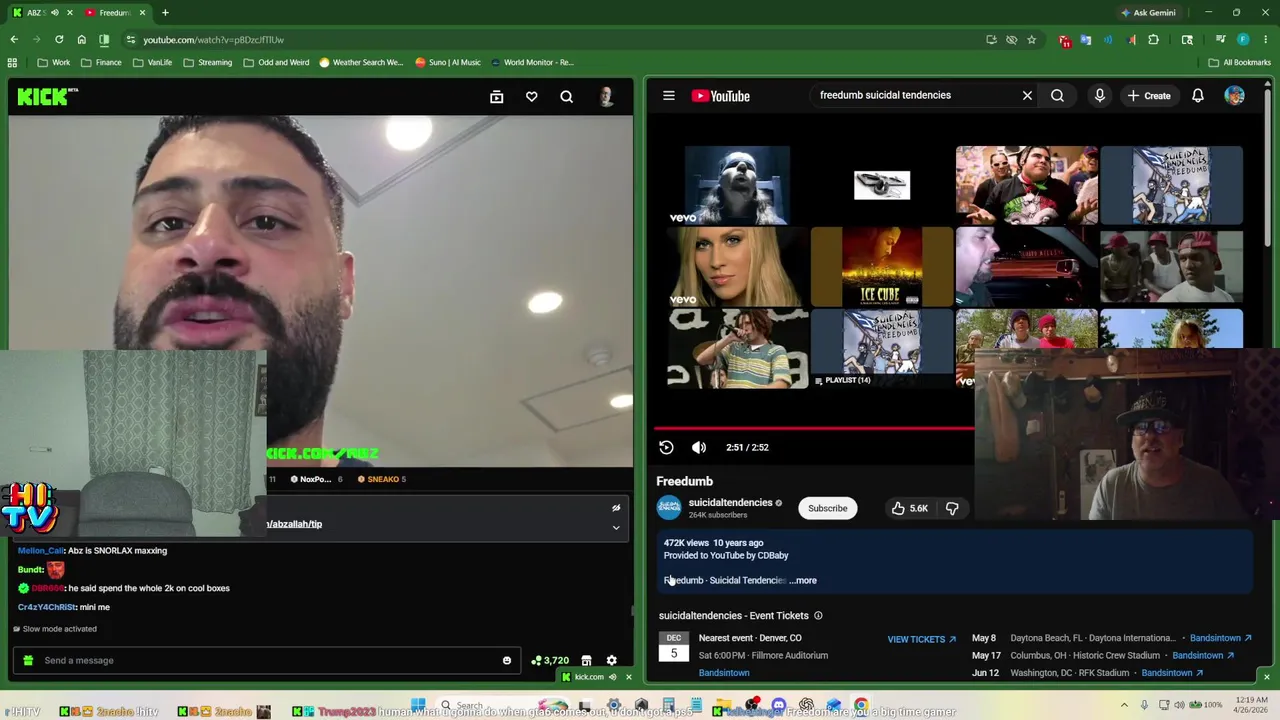Open the Kick profile avatar menu

(606, 97)
